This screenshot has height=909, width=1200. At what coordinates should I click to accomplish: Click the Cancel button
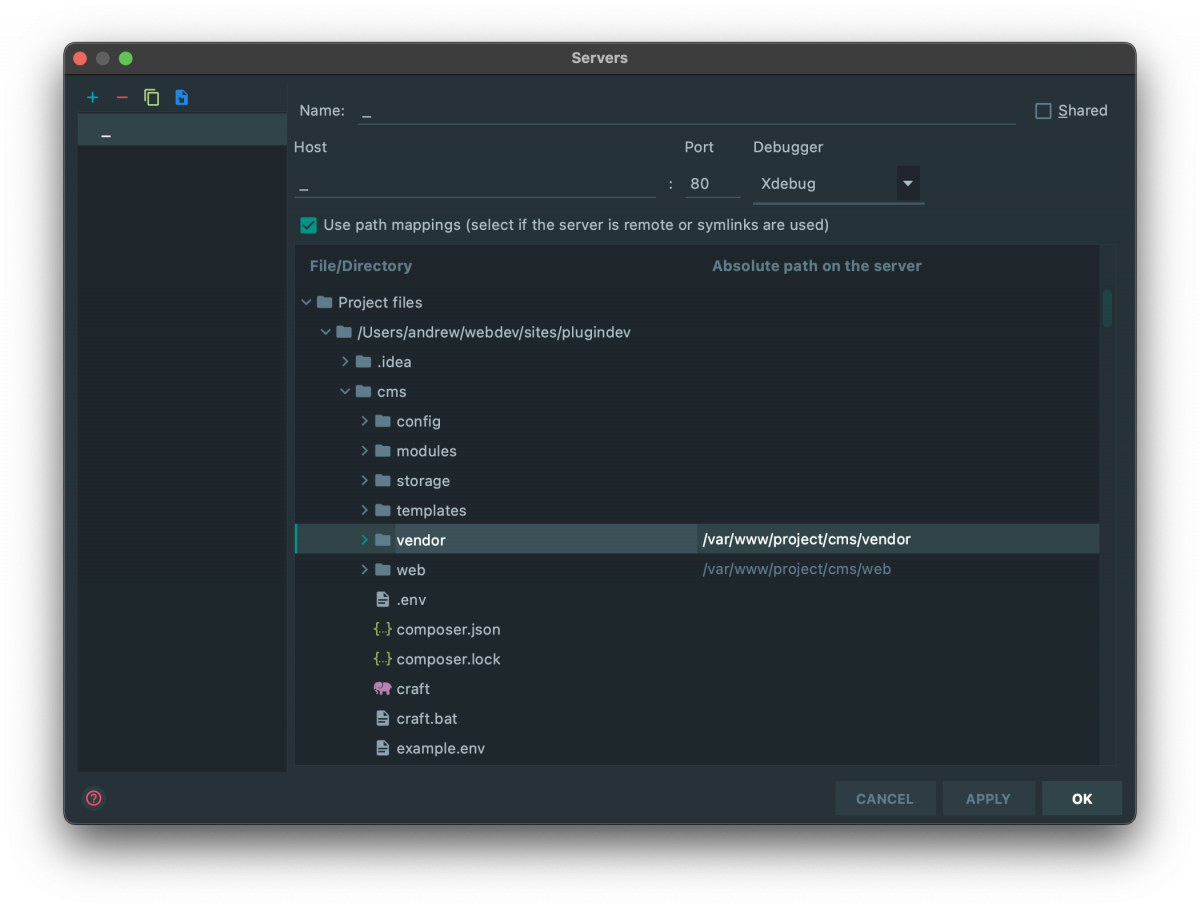885,799
